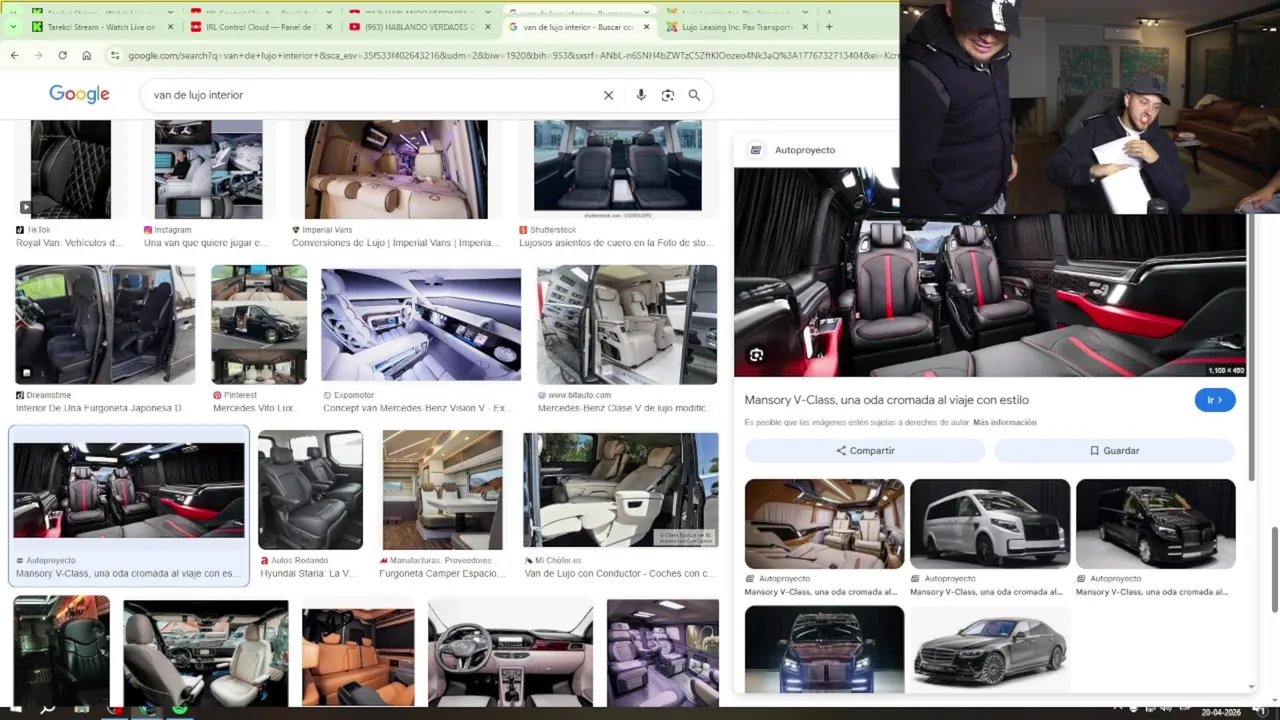Open Autos Rodando Hyundai Staria image
1280x720 pixels.
(x=310, y=490)
